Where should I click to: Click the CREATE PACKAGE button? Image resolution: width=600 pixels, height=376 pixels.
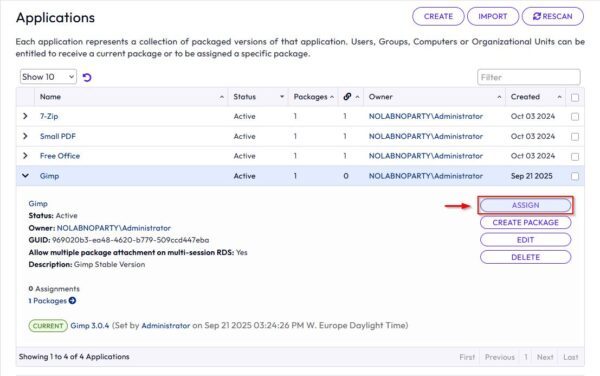pos(525,223)
